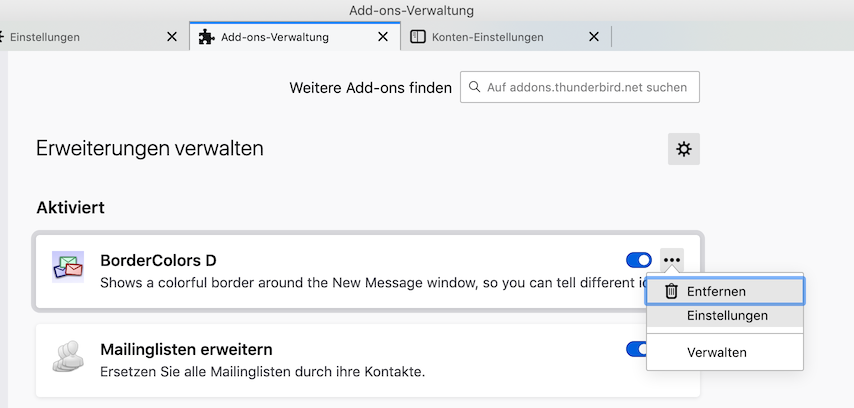Screen dimensions: 854x408
Task: Click the puzzle piece icon on Add-ons-Verwaltung tab
Action: [x=206, y=37]
